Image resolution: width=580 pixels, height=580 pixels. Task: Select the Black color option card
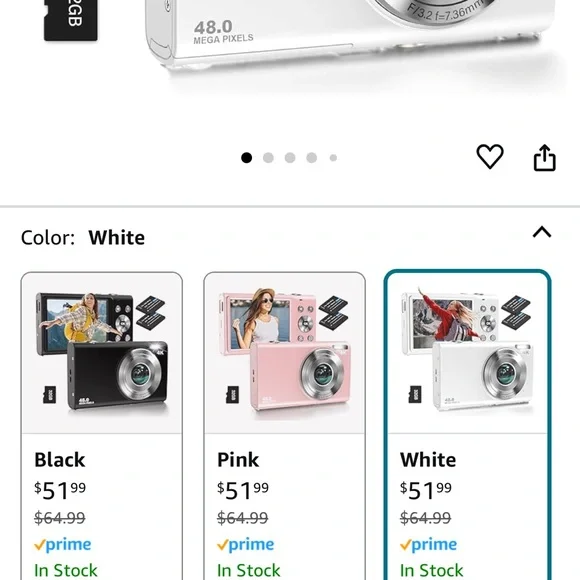point(102,425)
